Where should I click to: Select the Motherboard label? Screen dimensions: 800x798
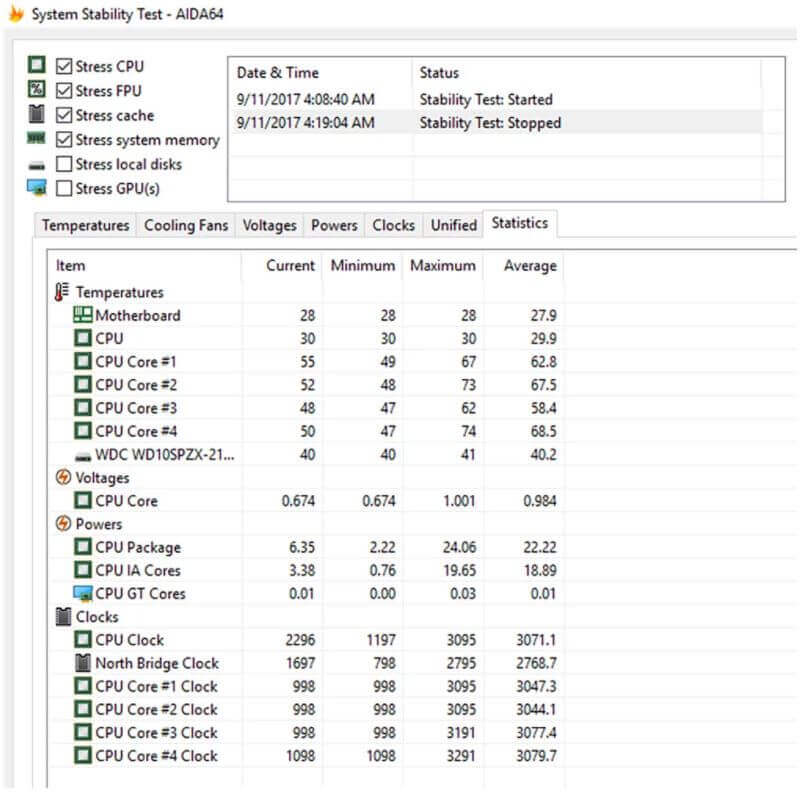(138, 315)
